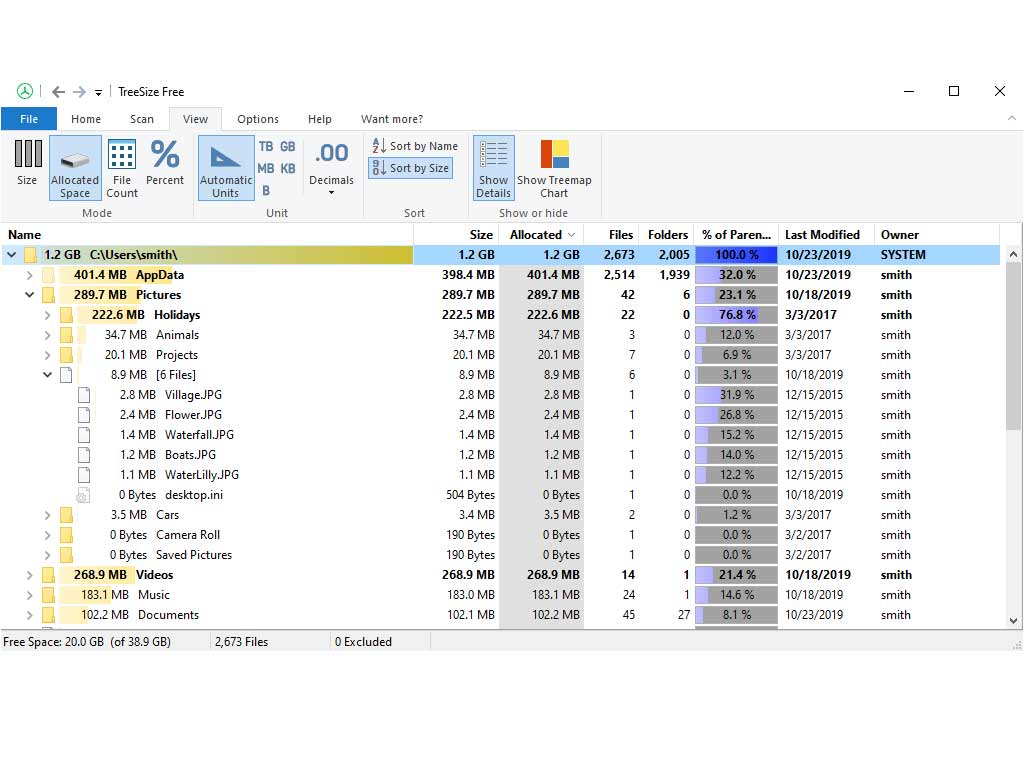Set unit to KB
Image resolution: width=1024 pixels, height=768 pixels.
(288, 168)
